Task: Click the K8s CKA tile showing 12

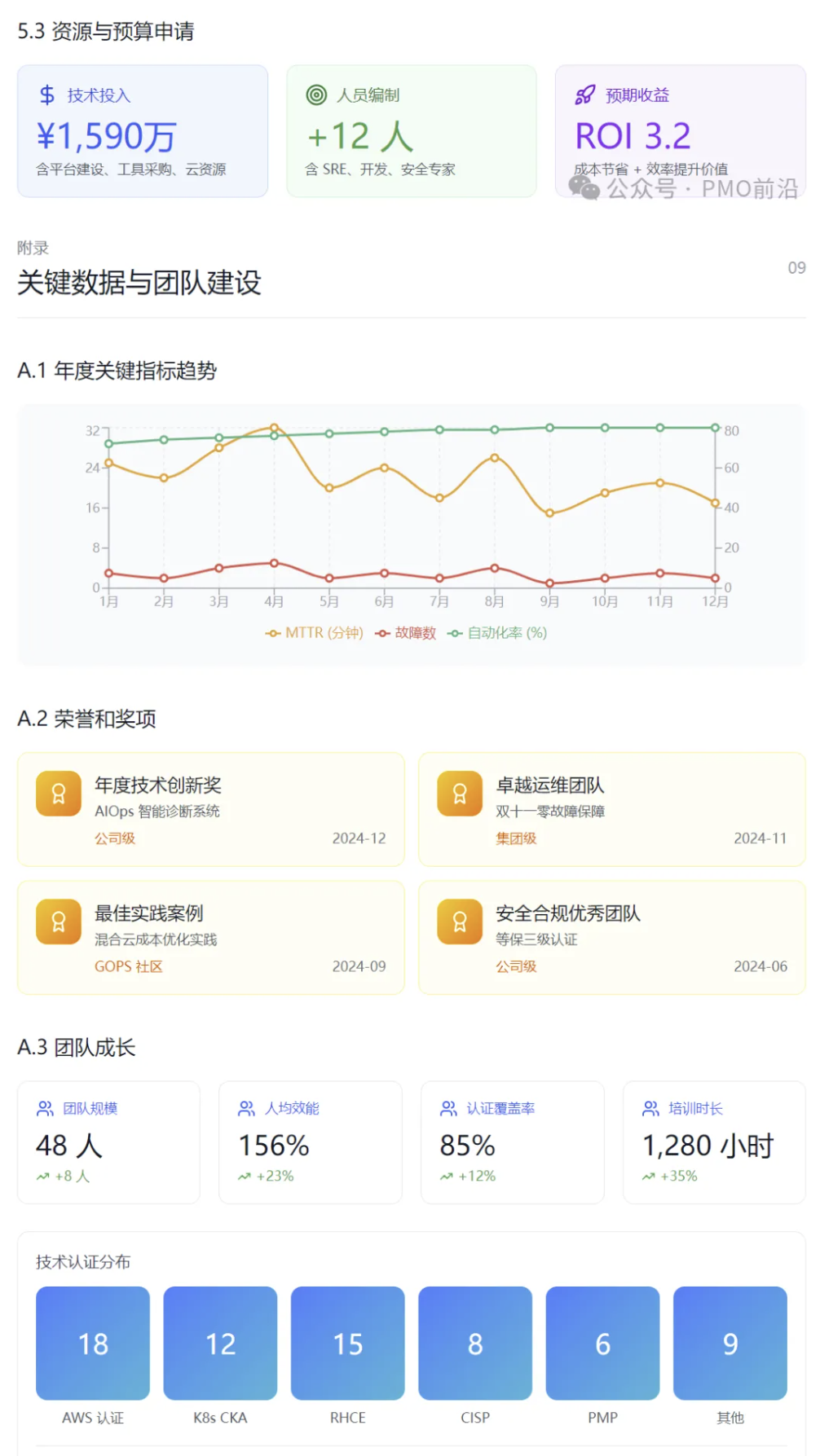Action: click(x=220, y=1343)
